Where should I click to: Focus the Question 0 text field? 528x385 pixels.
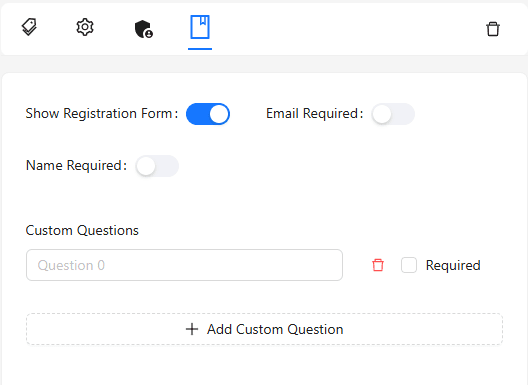pos(185,265)
